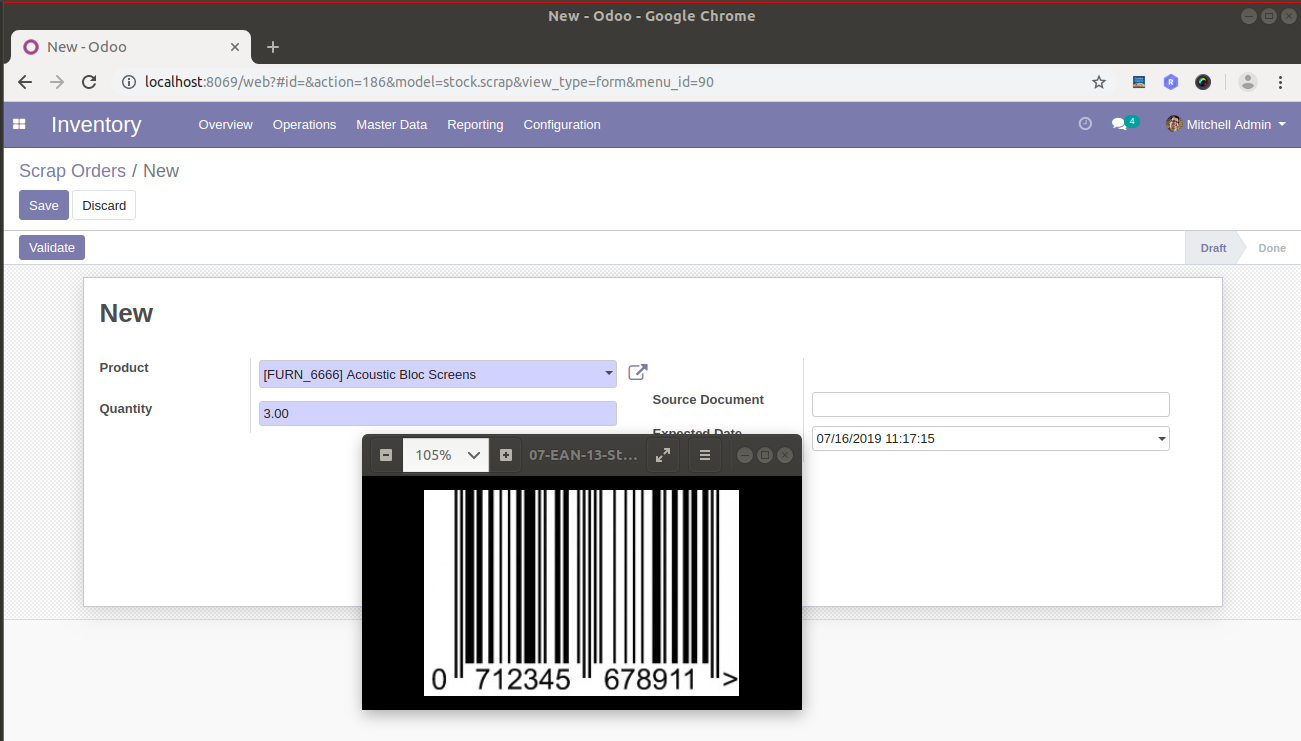Open the Configuration menu

[562, 125]
